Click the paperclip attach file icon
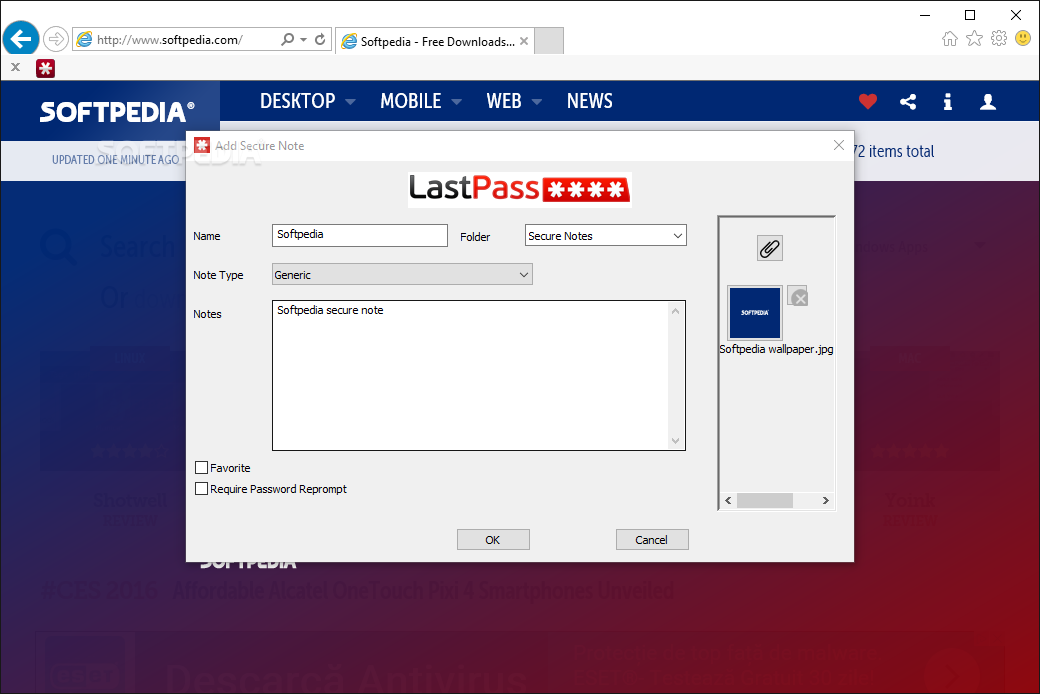 tap(770, 248)
